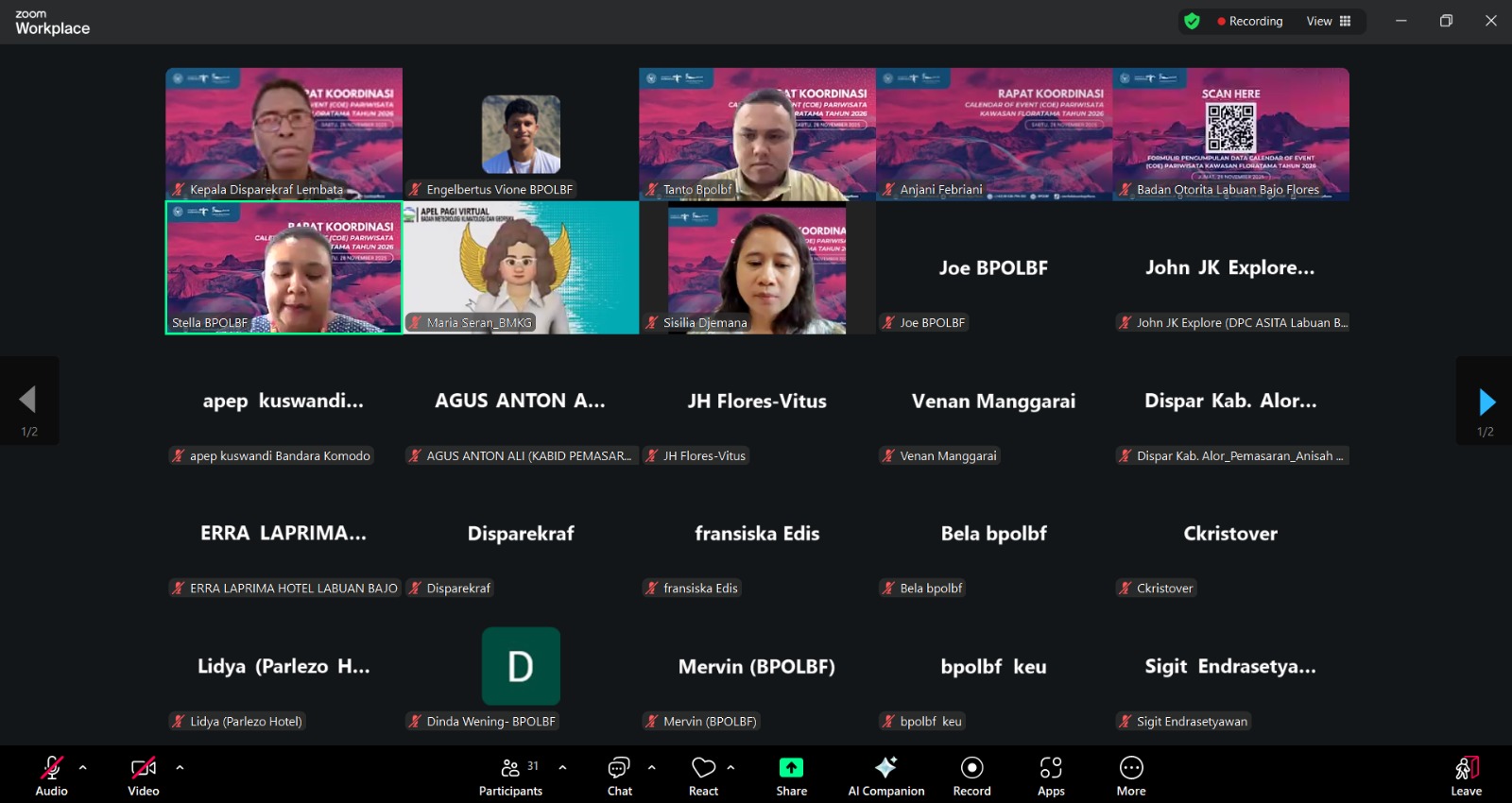
Task: Expand video options arrow beside Video
Action: (180, 767)
